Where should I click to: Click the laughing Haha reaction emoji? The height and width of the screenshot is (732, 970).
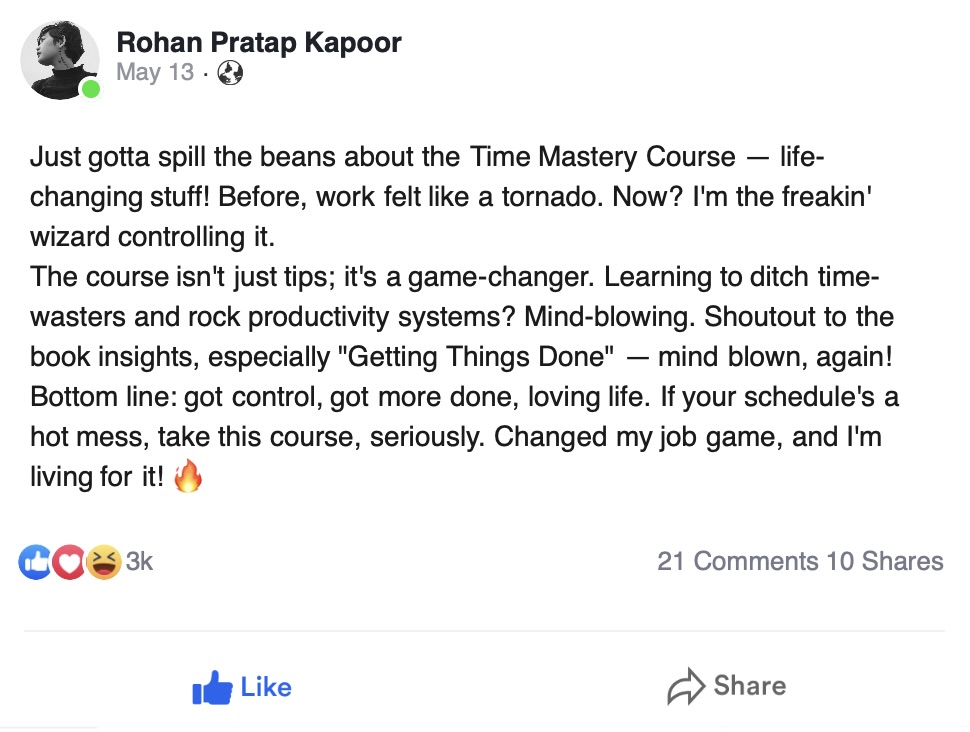[101, 563]
